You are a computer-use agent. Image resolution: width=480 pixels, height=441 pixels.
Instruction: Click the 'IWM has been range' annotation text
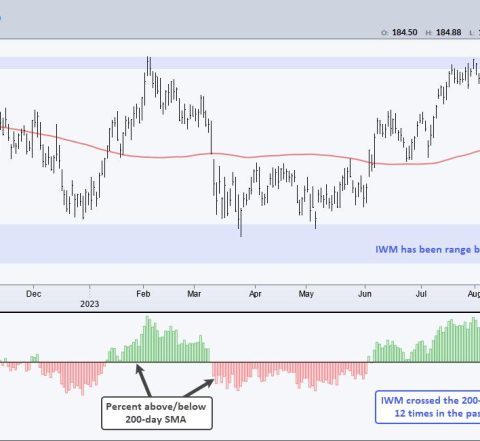tap(428, 250)
